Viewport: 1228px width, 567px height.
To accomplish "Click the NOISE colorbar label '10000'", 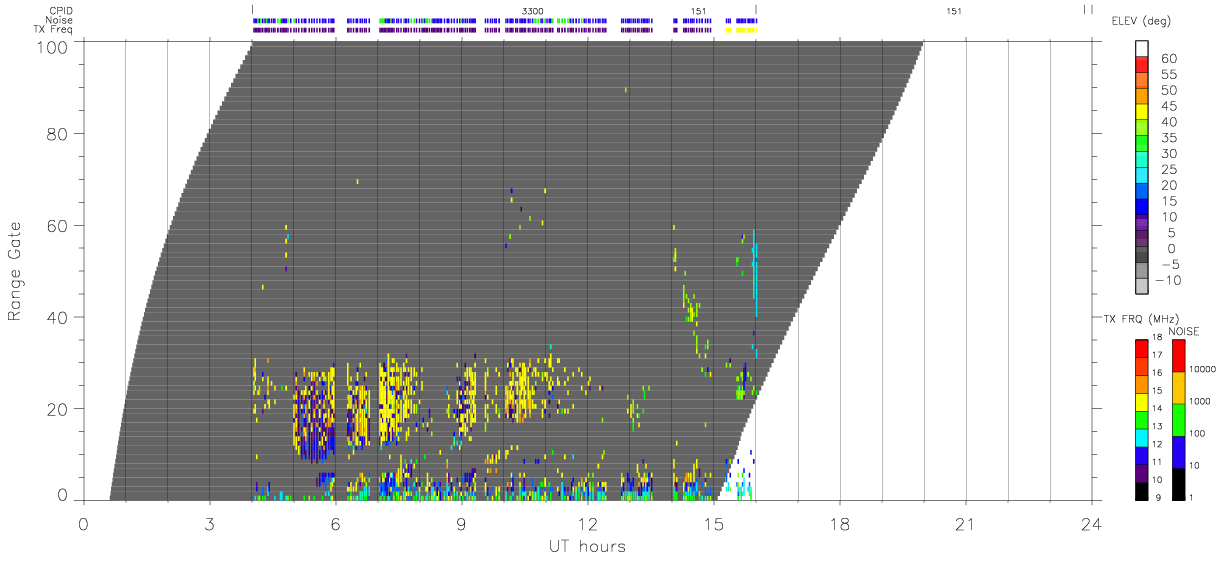I will pos(1203,369).
